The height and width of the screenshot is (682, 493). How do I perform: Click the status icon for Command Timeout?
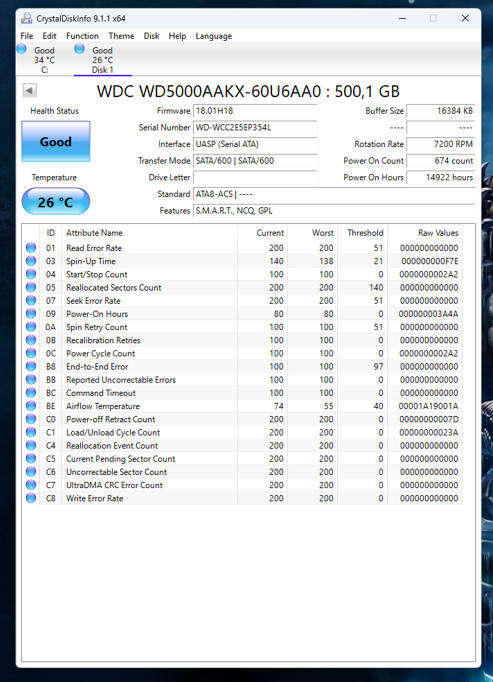pyautogui.click(x=31, y=392)
